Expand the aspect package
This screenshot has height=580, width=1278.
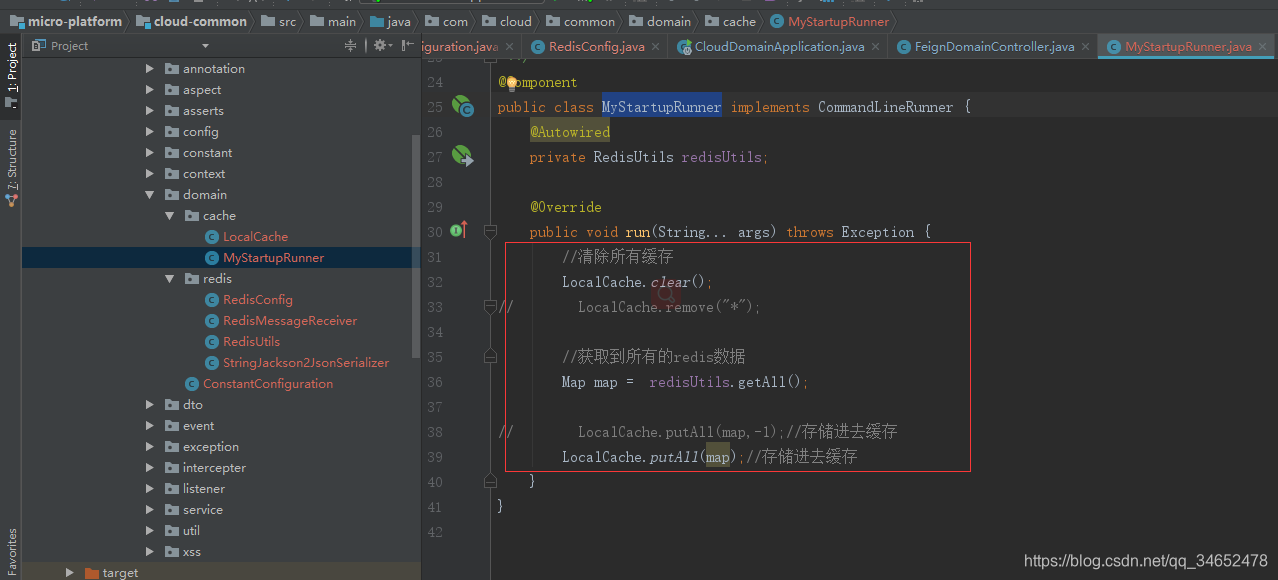(150, 90)
